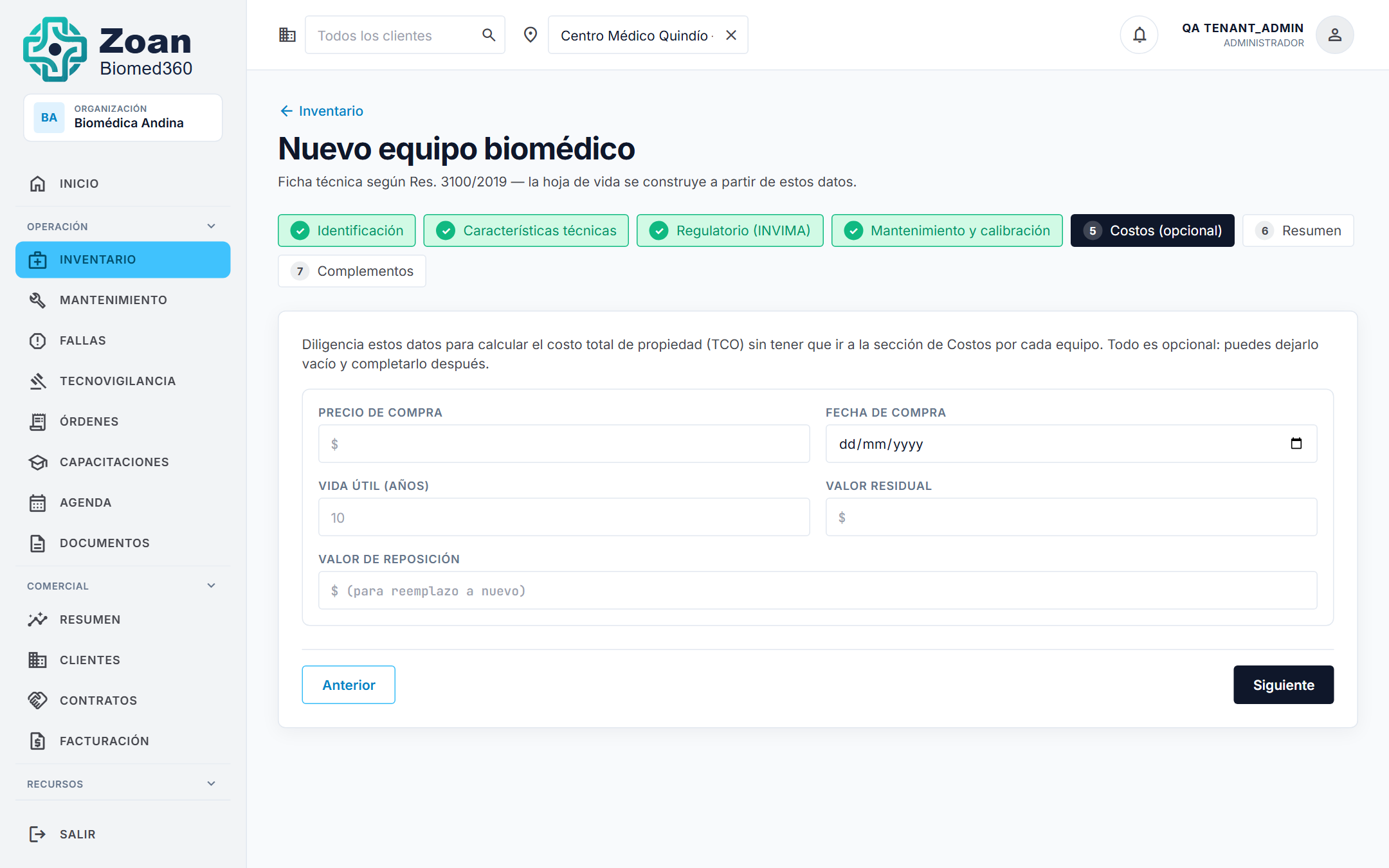The width and height of the screenshot is (1389, 868).
Task: Click the Inventario medical kit icon
Action: coord(38,260)
